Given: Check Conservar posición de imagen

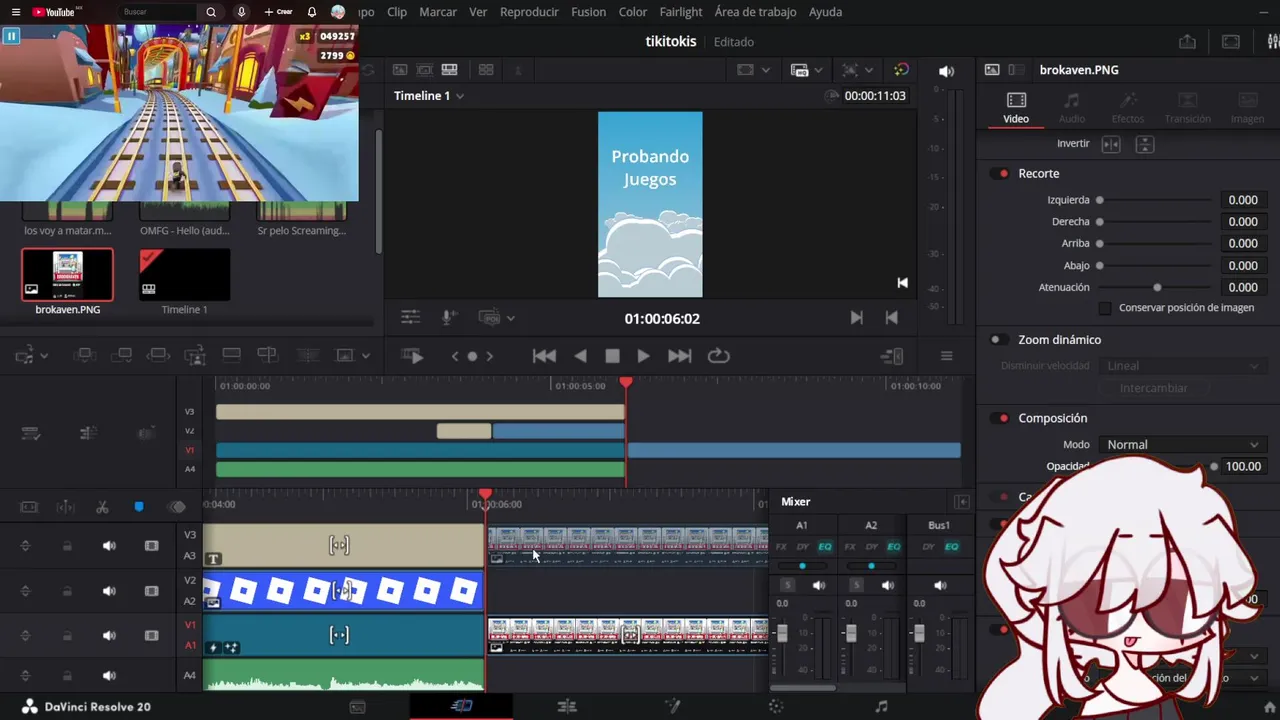Looking at the screenshot, I should 1105,308.
